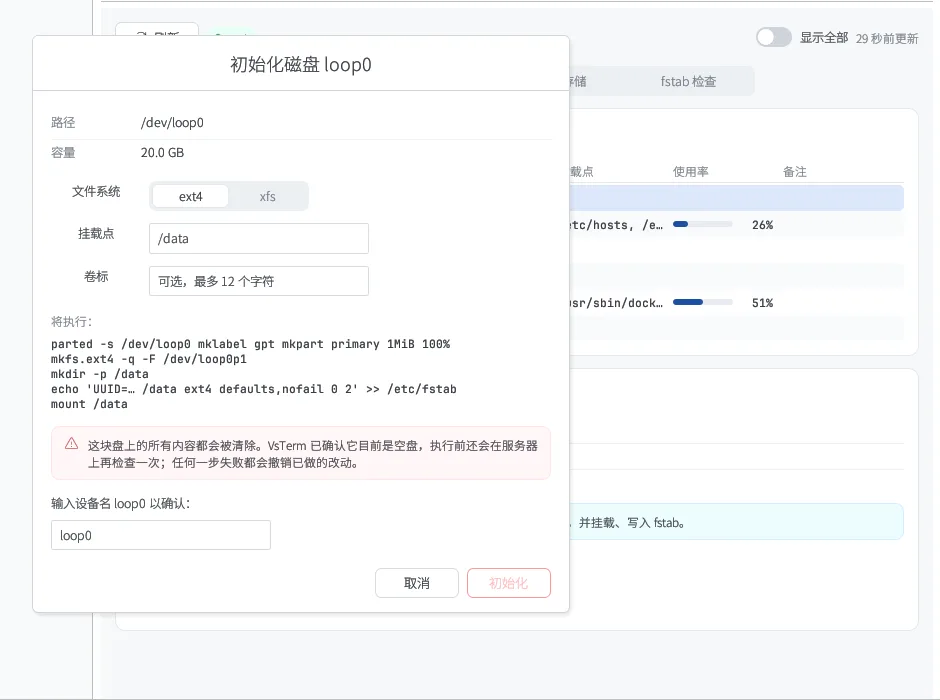Toggle the 显示全部 switch

[x=773, y=37]
